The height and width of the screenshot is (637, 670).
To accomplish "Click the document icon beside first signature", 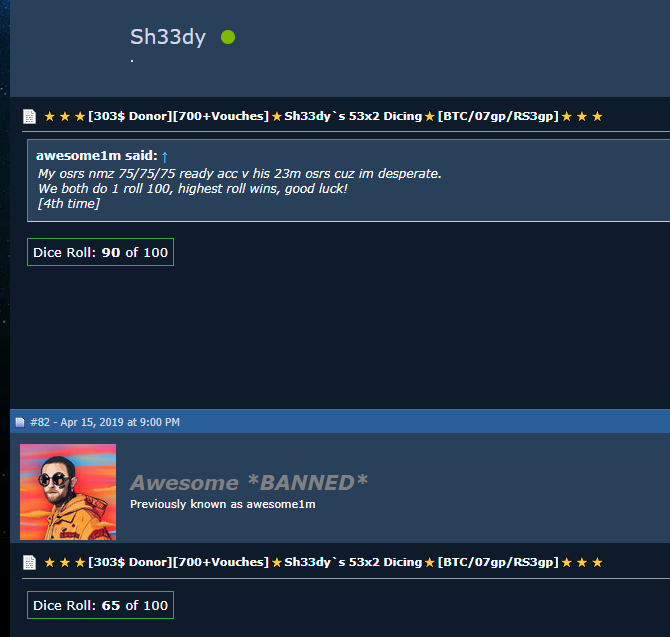I will pyautogui.click(x=29, y=116).
